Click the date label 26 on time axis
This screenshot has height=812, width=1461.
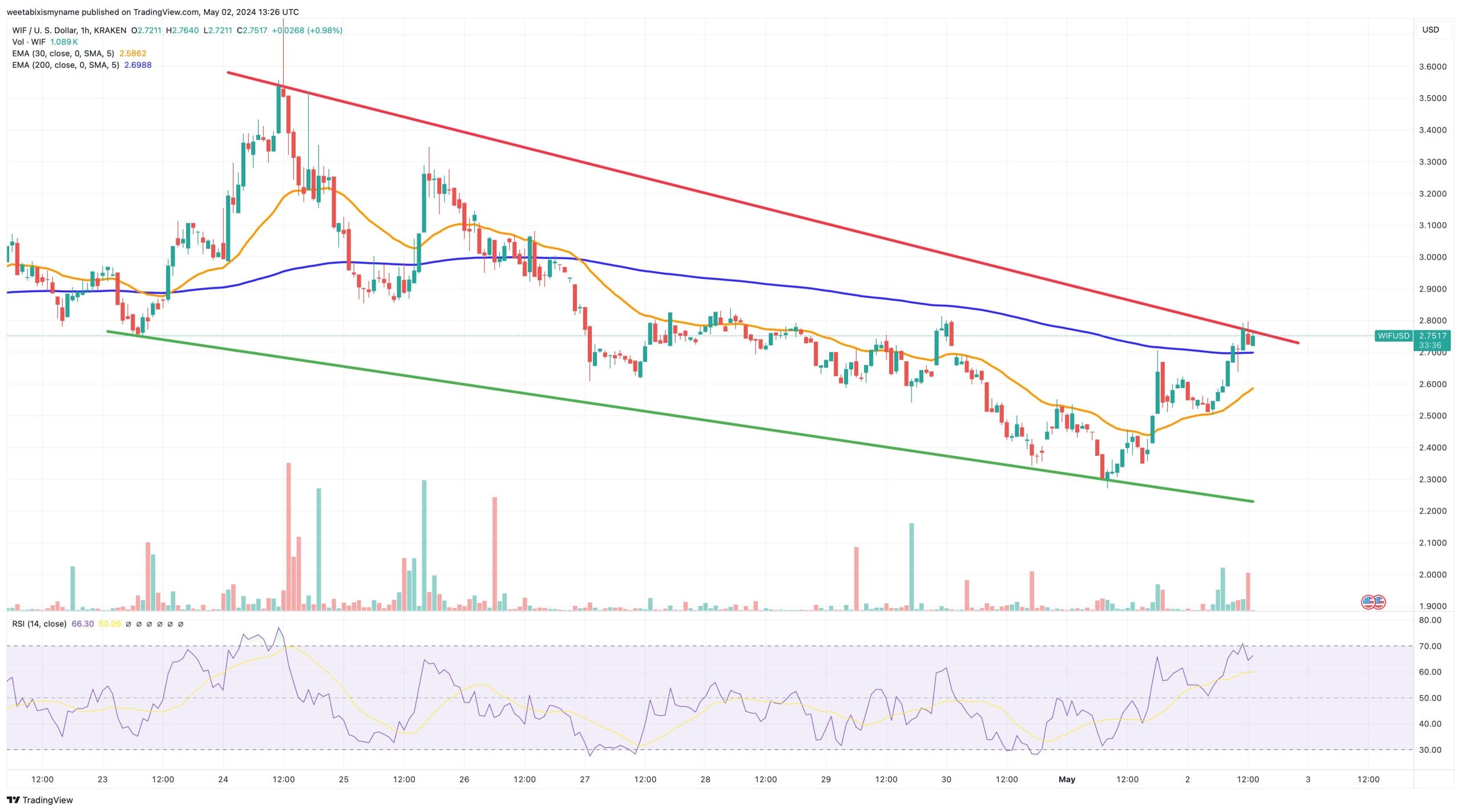(464, 779)
